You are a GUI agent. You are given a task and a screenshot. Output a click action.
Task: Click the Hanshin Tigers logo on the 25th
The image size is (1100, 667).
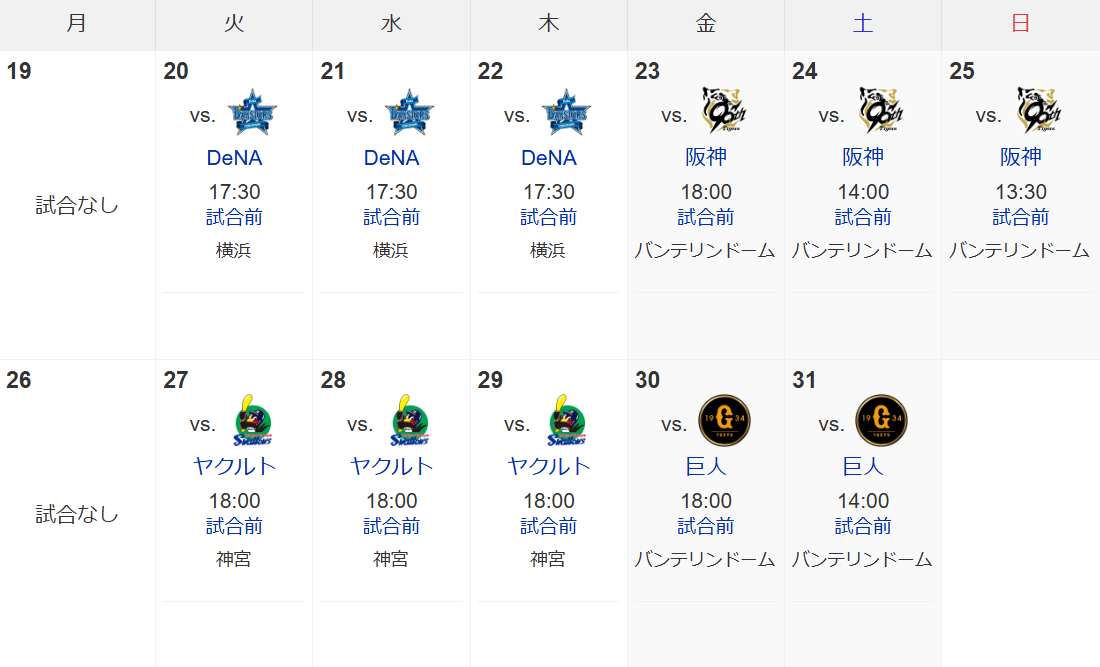(1039, 110)
